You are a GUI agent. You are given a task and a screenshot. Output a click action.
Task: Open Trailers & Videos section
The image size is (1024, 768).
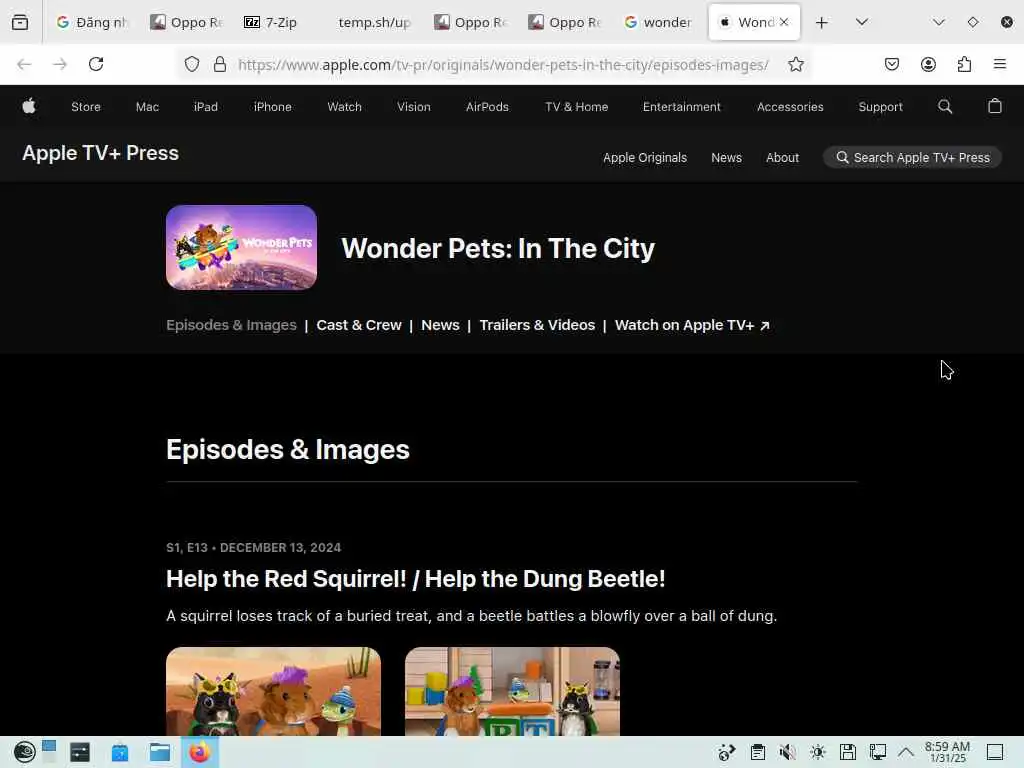tap(537, 325)
